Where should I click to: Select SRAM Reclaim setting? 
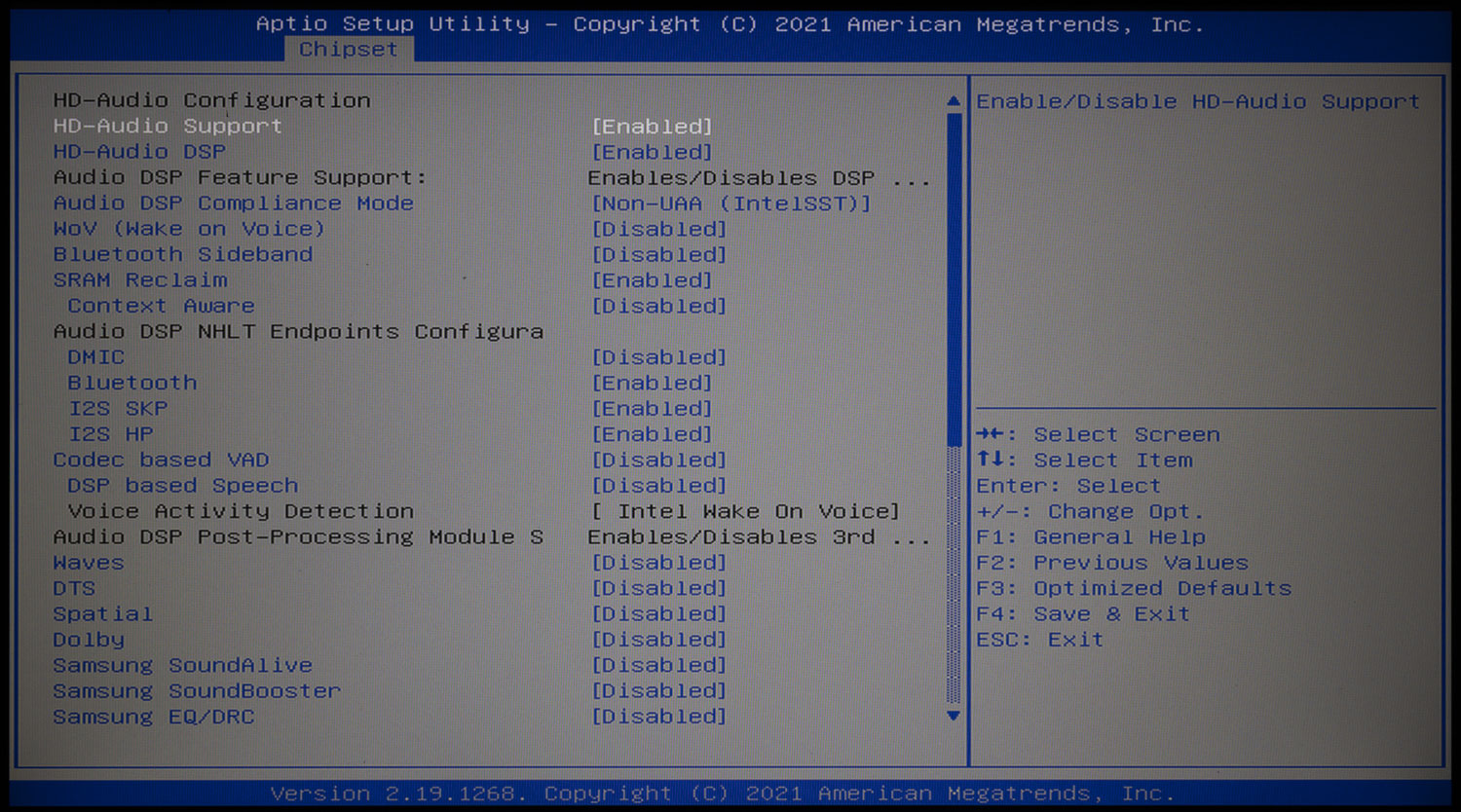[140, 280]
